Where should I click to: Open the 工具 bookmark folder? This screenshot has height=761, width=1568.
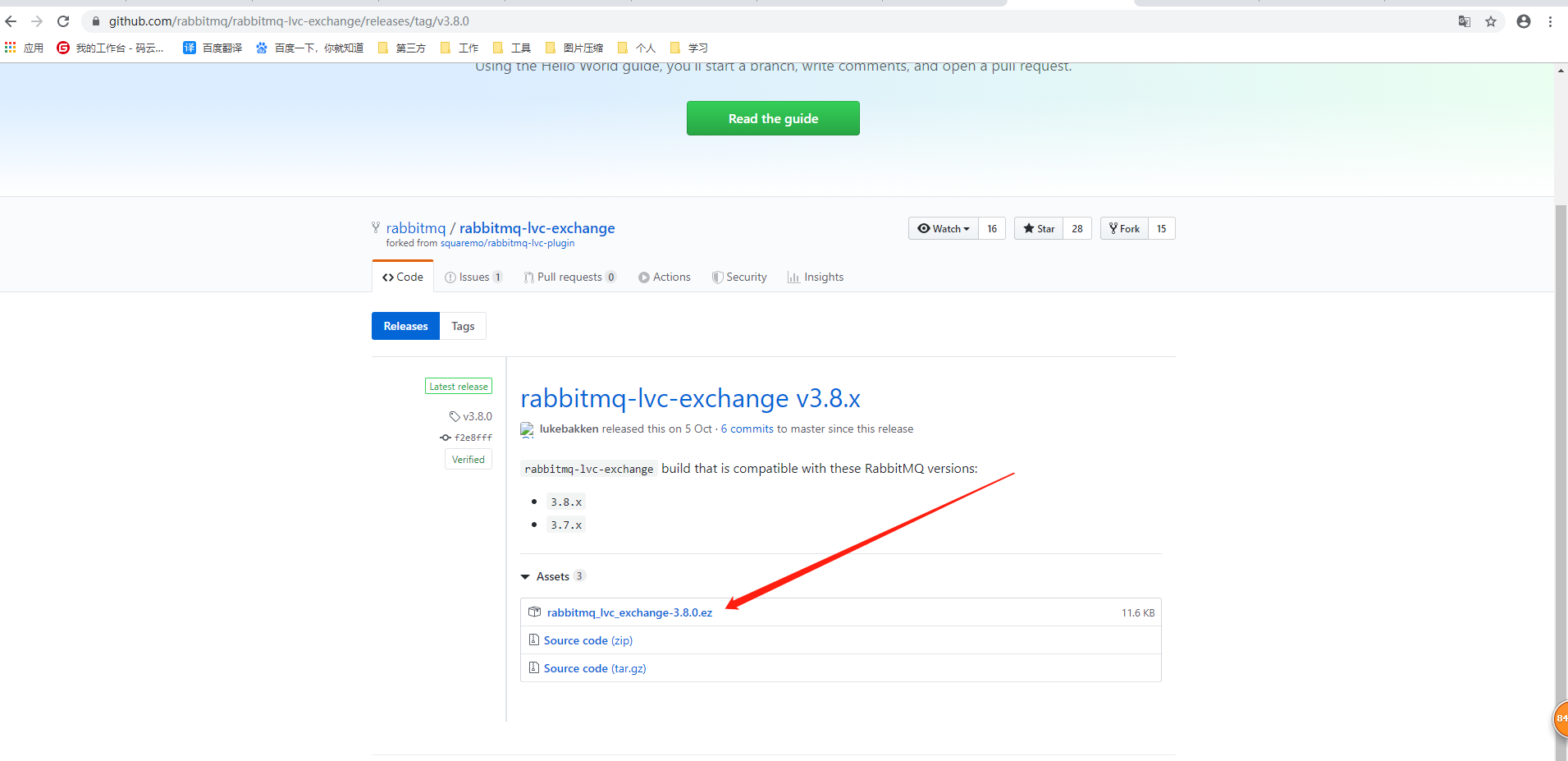[511, 48]
